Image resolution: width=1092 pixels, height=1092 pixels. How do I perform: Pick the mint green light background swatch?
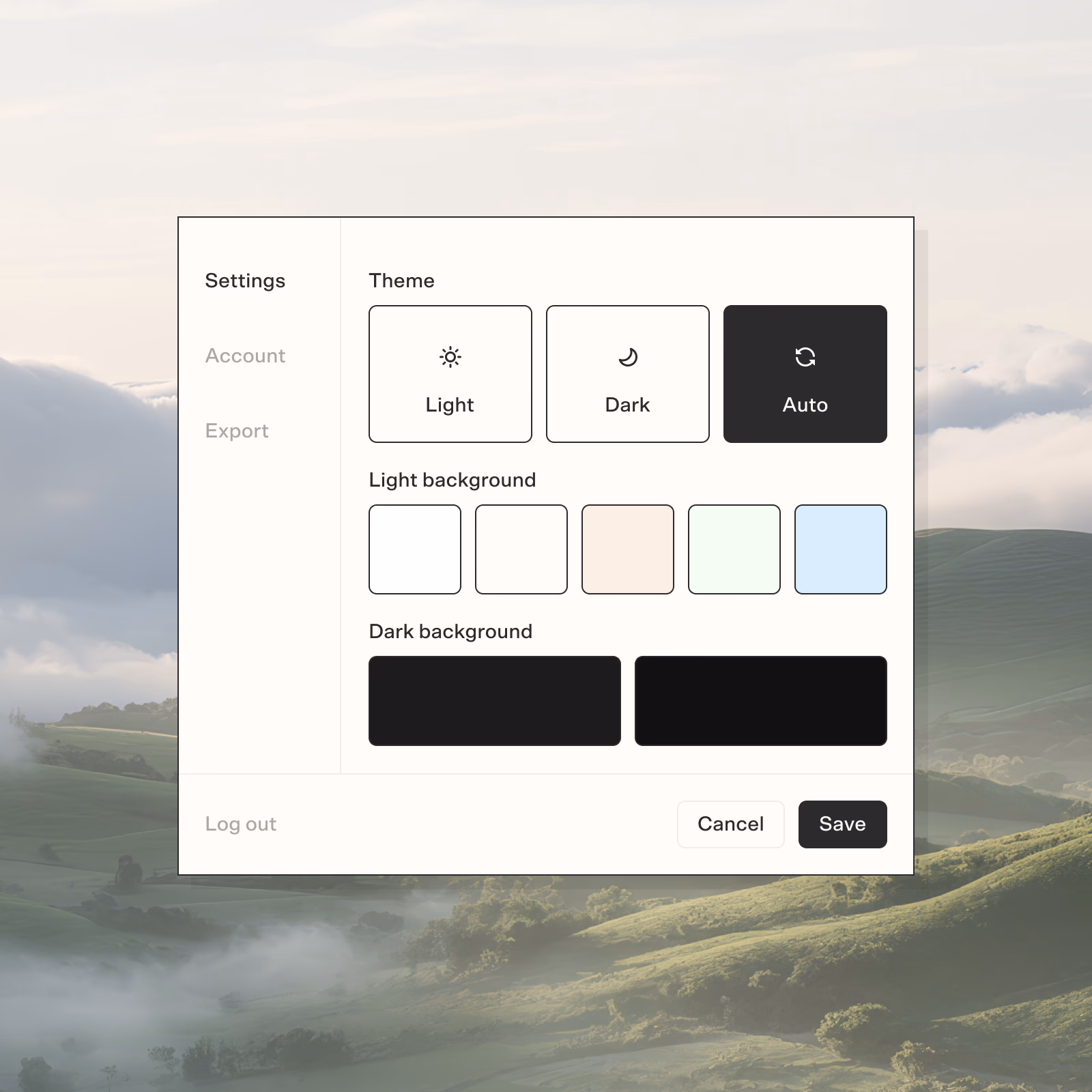click(x=734, y=549)
